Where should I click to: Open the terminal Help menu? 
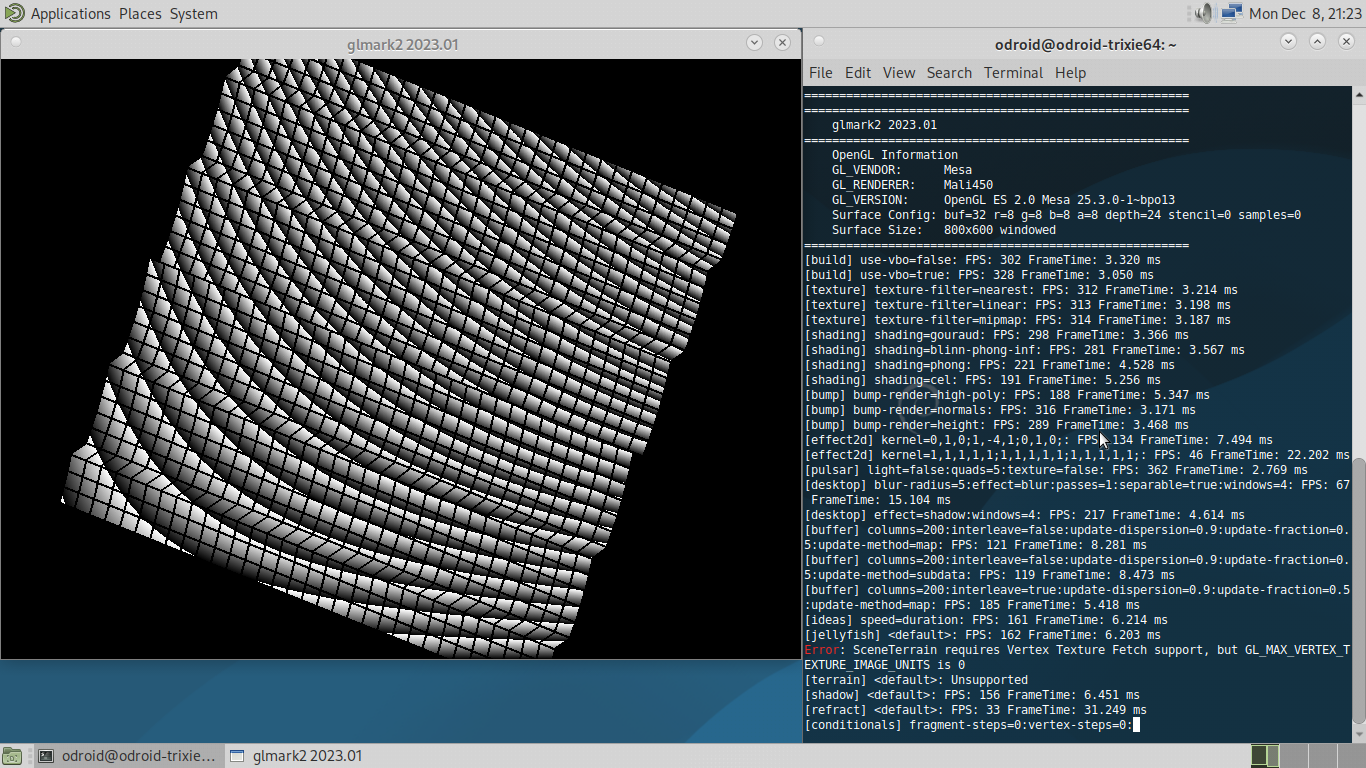1070,73
